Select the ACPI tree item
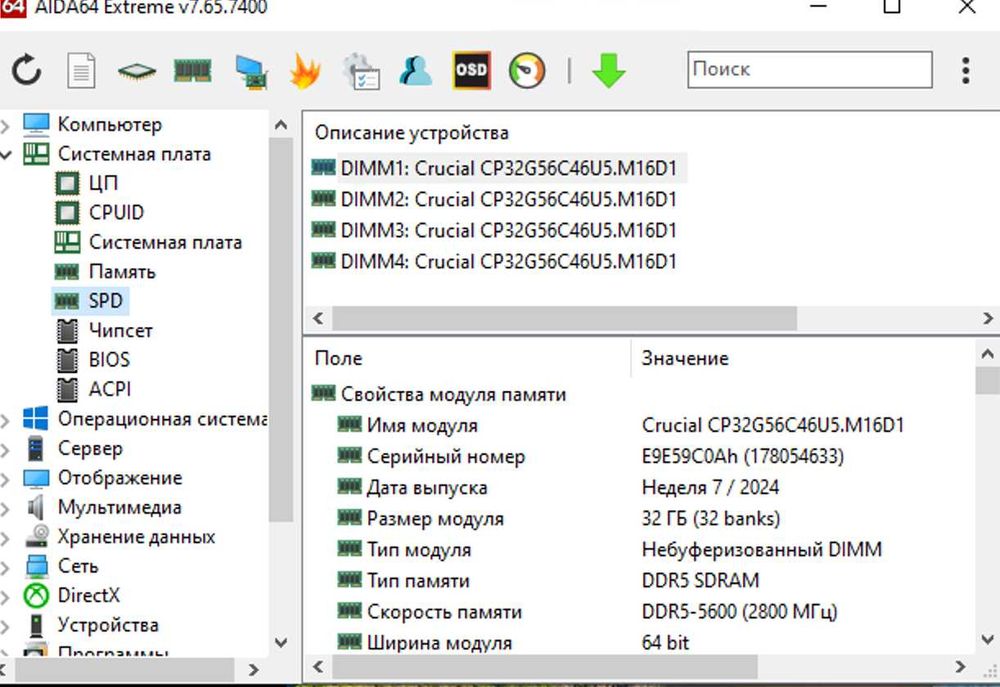 click(x=110, y=388)
